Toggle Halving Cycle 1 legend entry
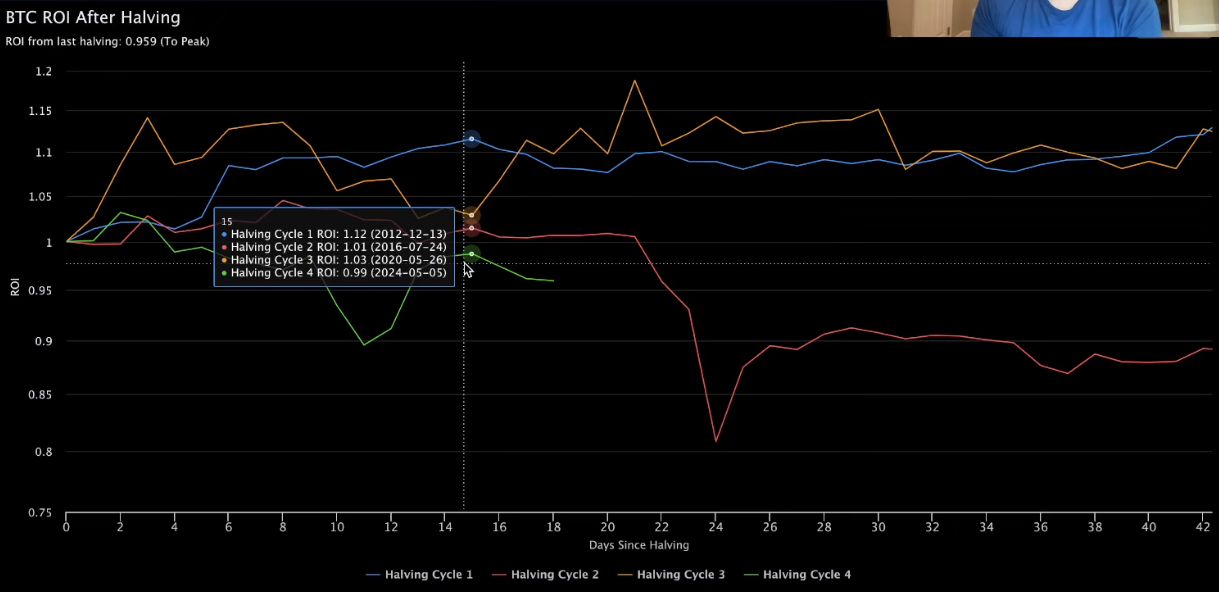This screenshot has width=1219, height=592. [x=420, y=574]
